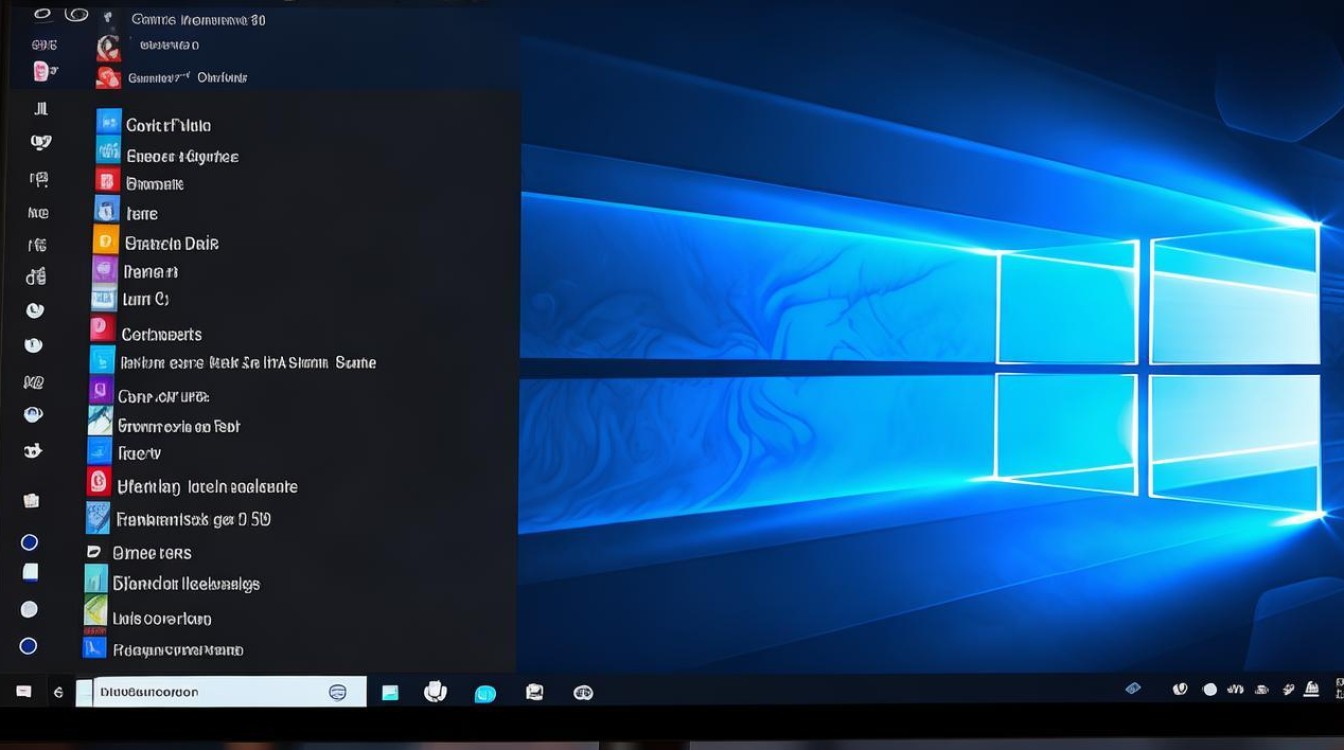Open the blue icon beside "Govit rFulule"
Screen dimensions: 1344x750
tap(108, 123)
